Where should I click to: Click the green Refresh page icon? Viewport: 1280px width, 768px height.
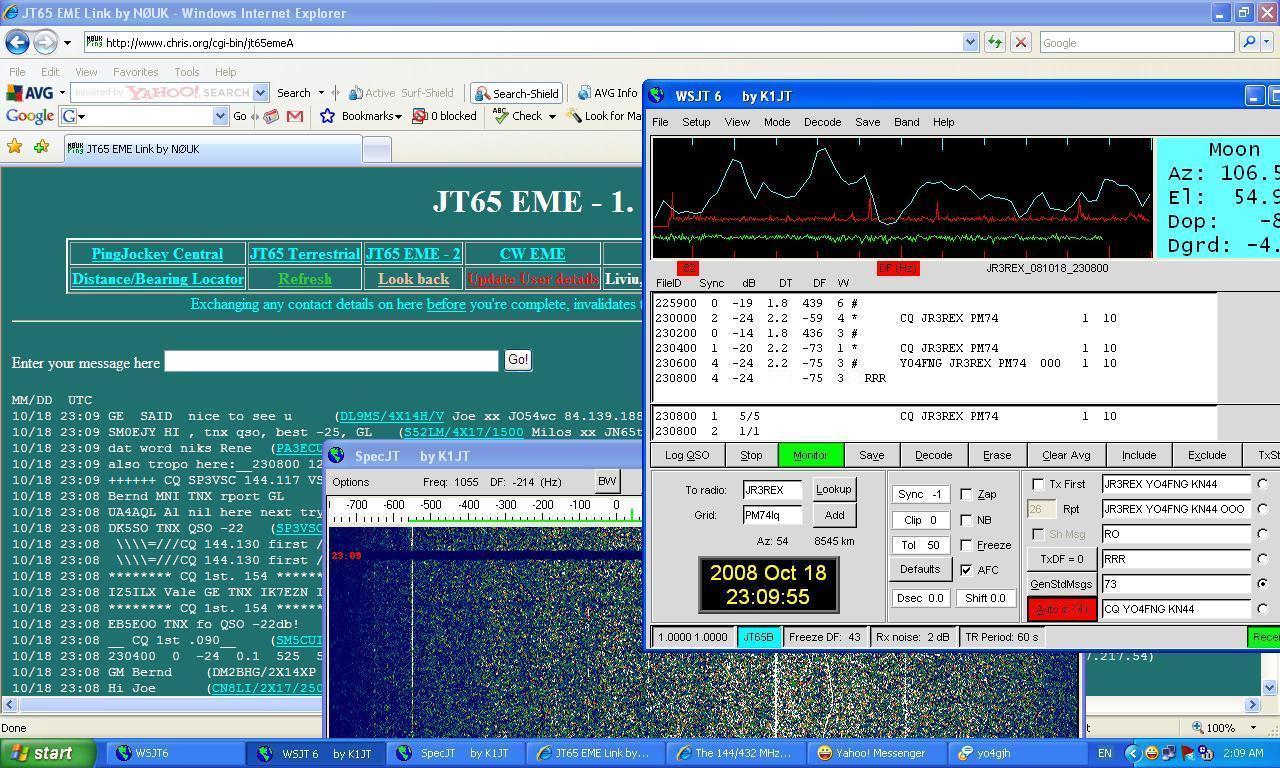(994, 42)
